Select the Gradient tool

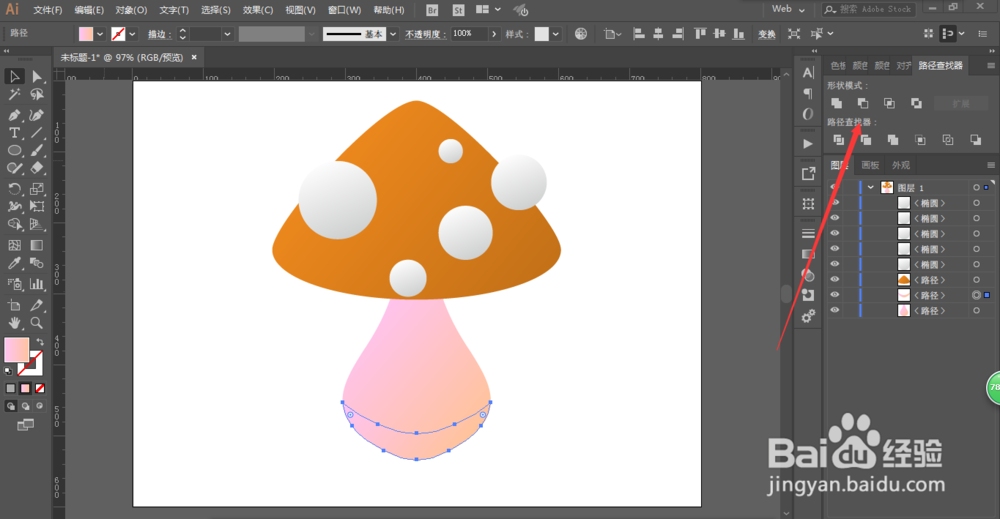point(37,245)
